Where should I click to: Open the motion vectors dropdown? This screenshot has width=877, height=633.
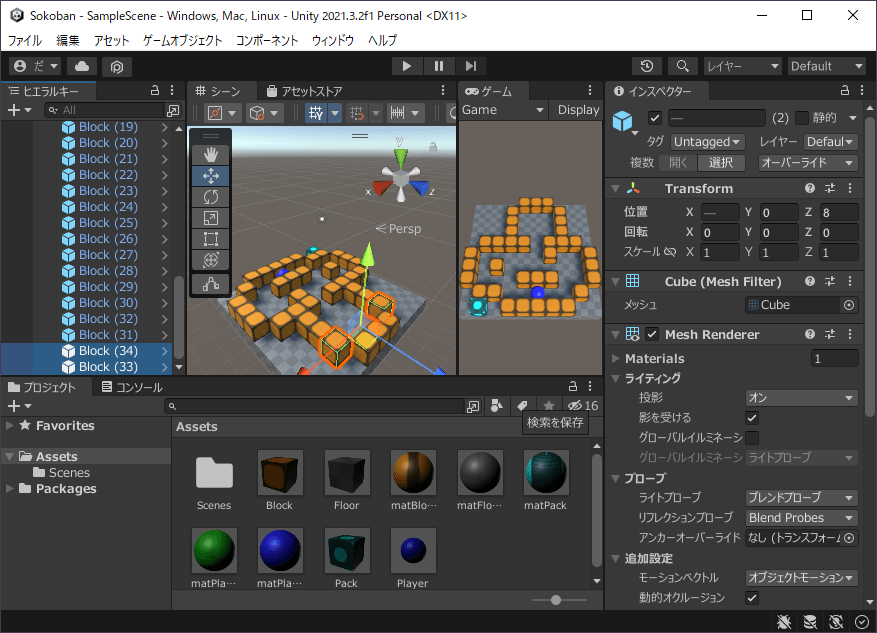801,578
